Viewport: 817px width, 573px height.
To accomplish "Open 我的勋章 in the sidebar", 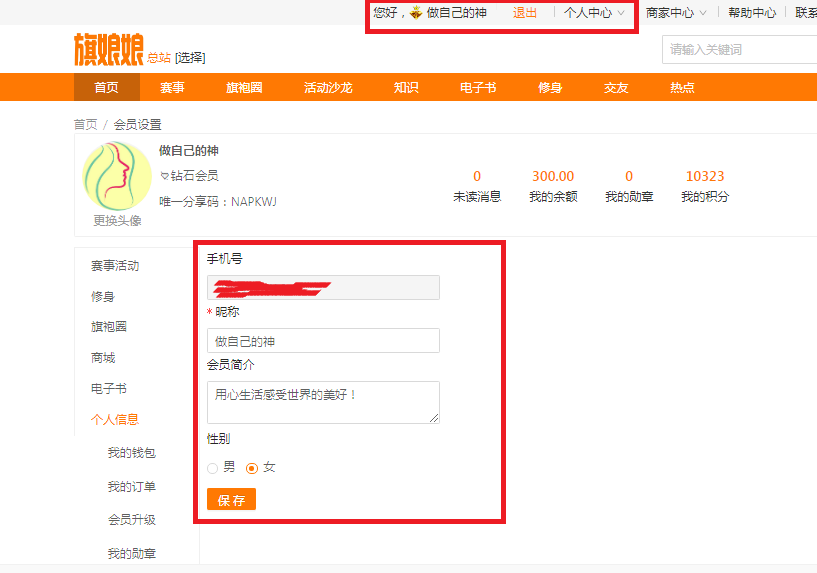I will 132,553.
